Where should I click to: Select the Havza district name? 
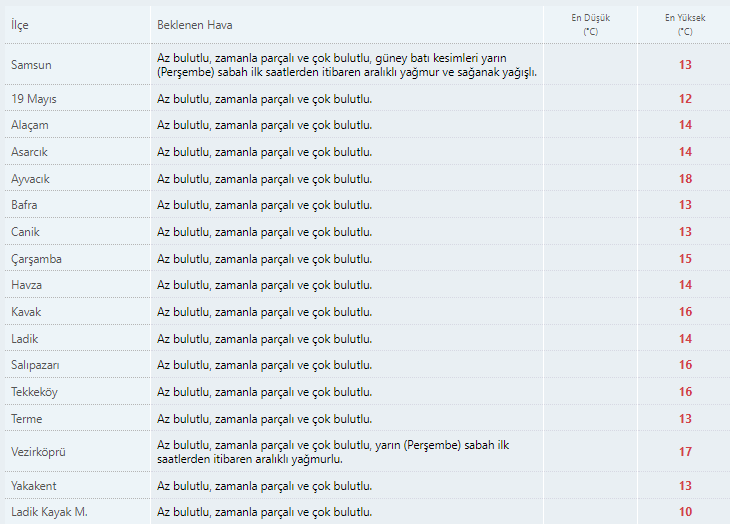[x=27, y=285]
